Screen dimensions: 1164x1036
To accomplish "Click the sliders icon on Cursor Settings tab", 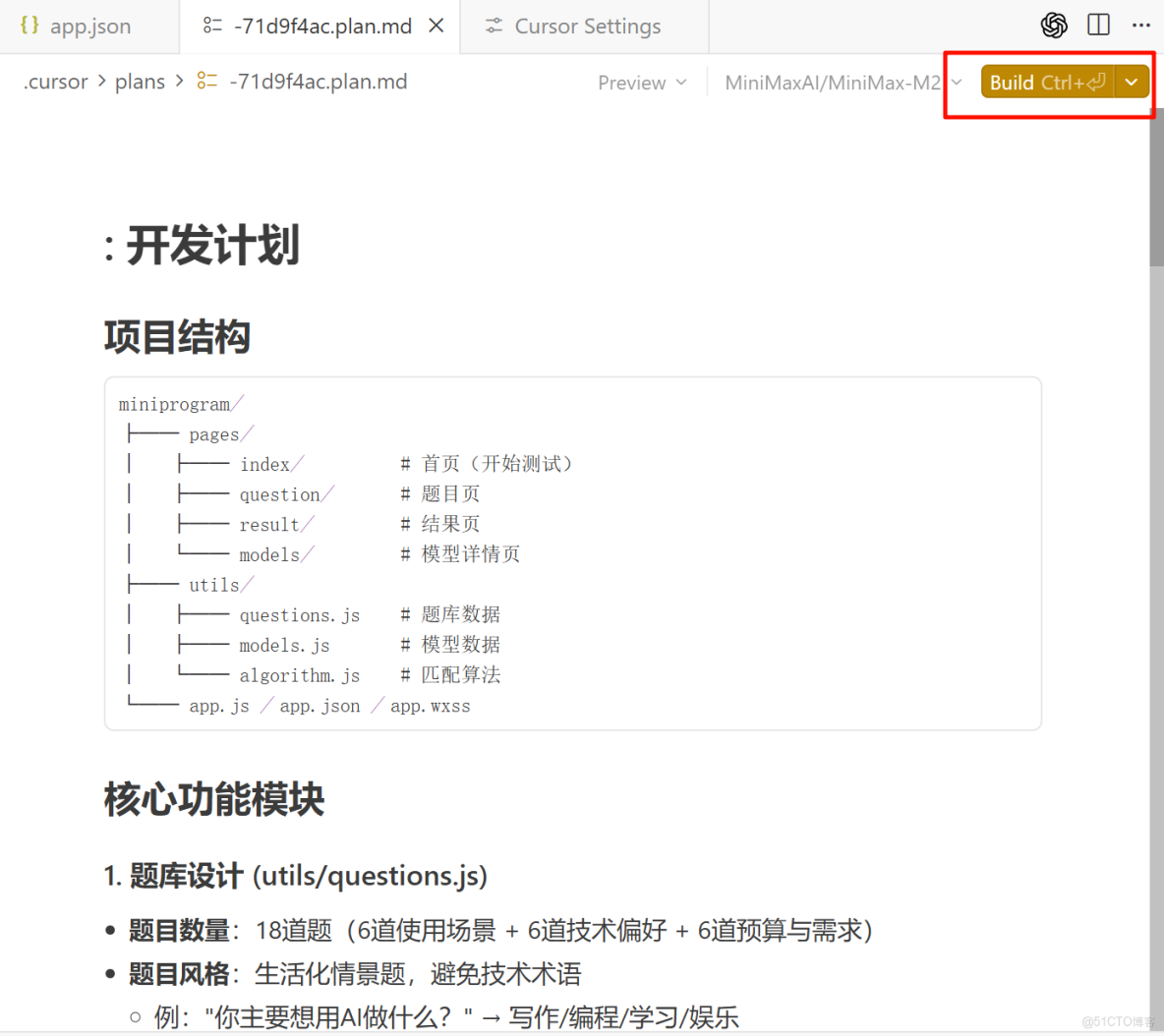I will click(x=494, y=27).
